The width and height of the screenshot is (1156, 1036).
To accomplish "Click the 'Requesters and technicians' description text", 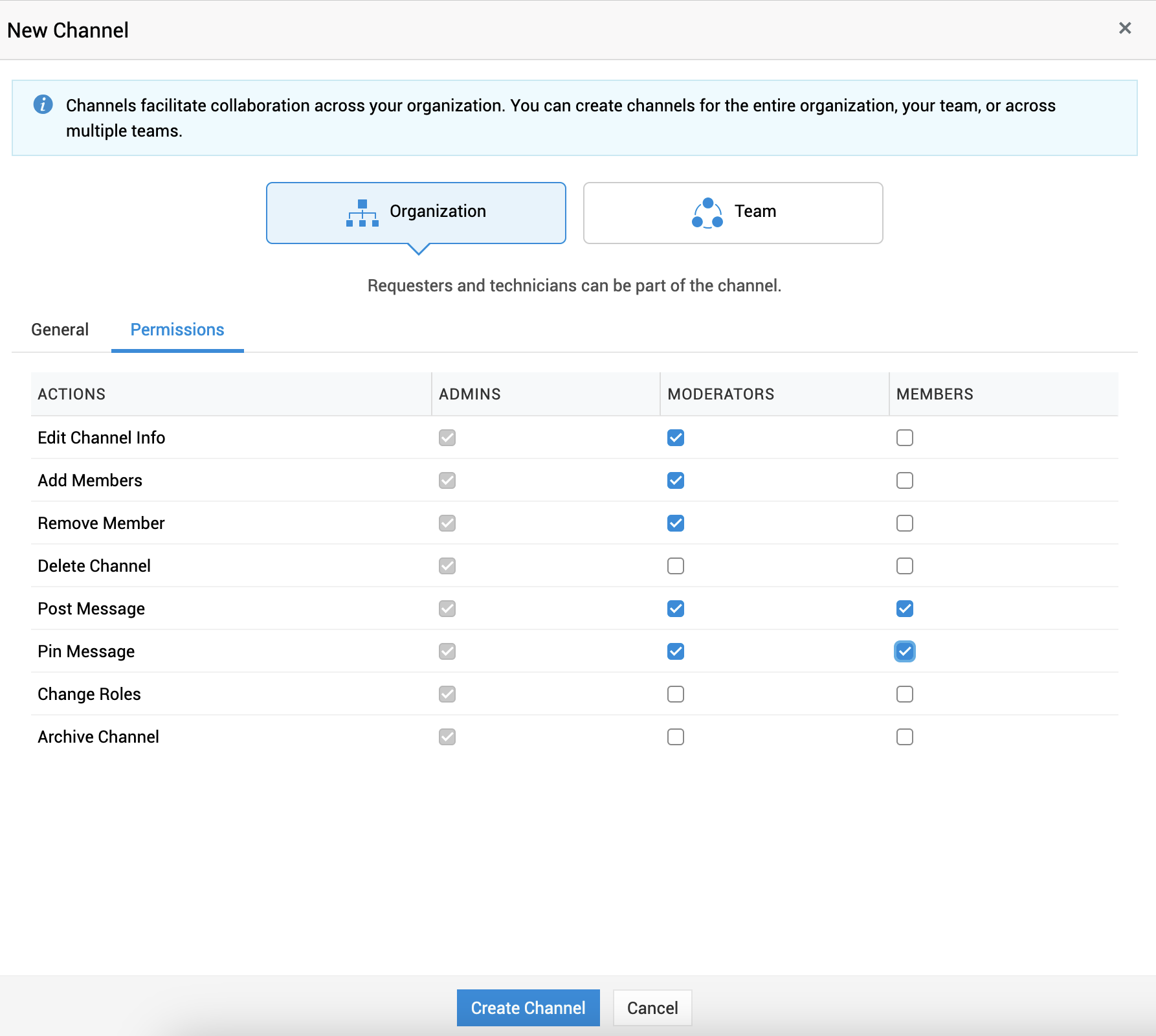I will point(574,286).
